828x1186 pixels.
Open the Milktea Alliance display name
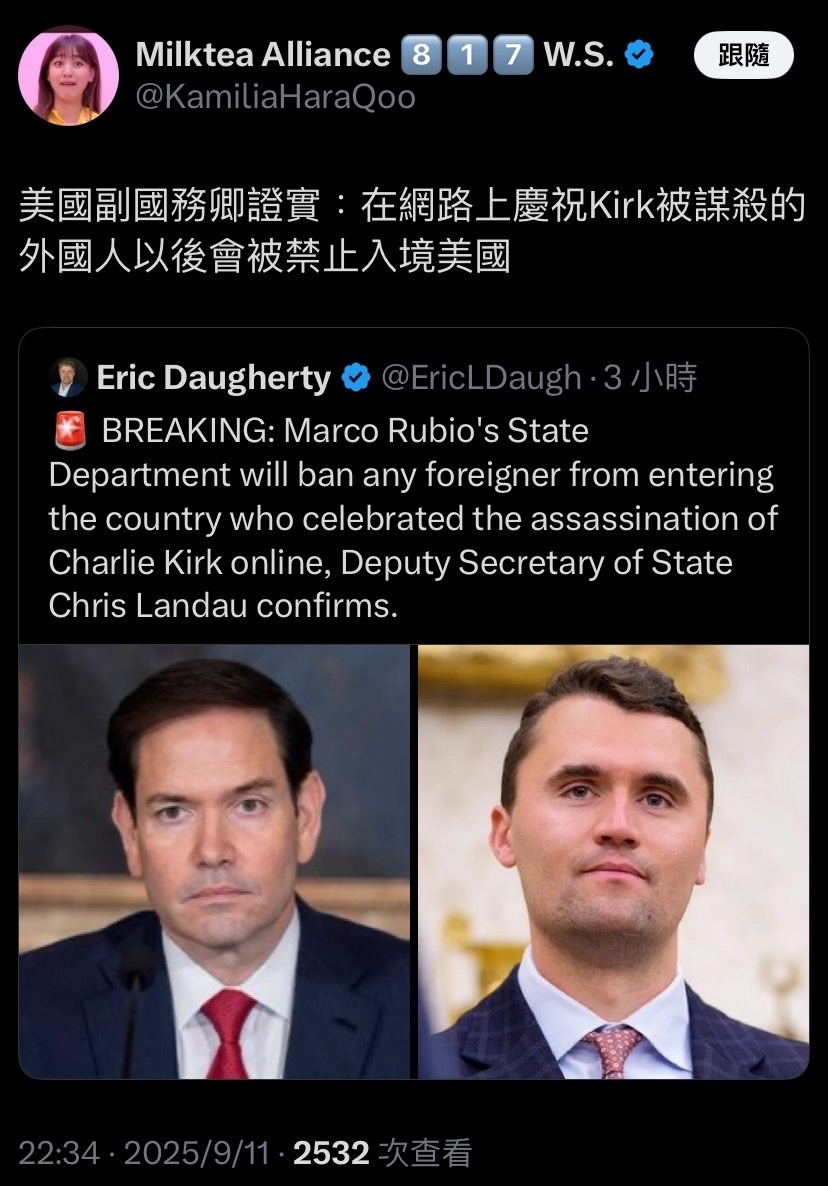[x=263, y=54]
